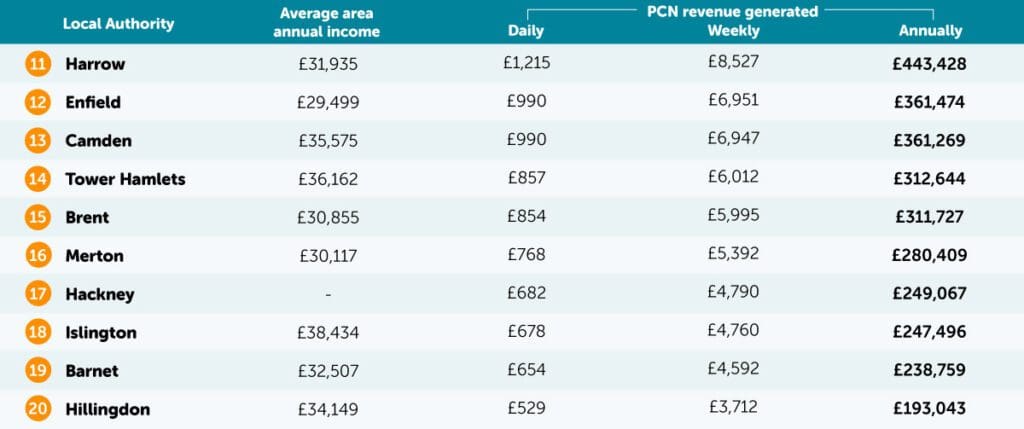Click the Weekly column header
The image size is (1024, 429).
(733, 31)
